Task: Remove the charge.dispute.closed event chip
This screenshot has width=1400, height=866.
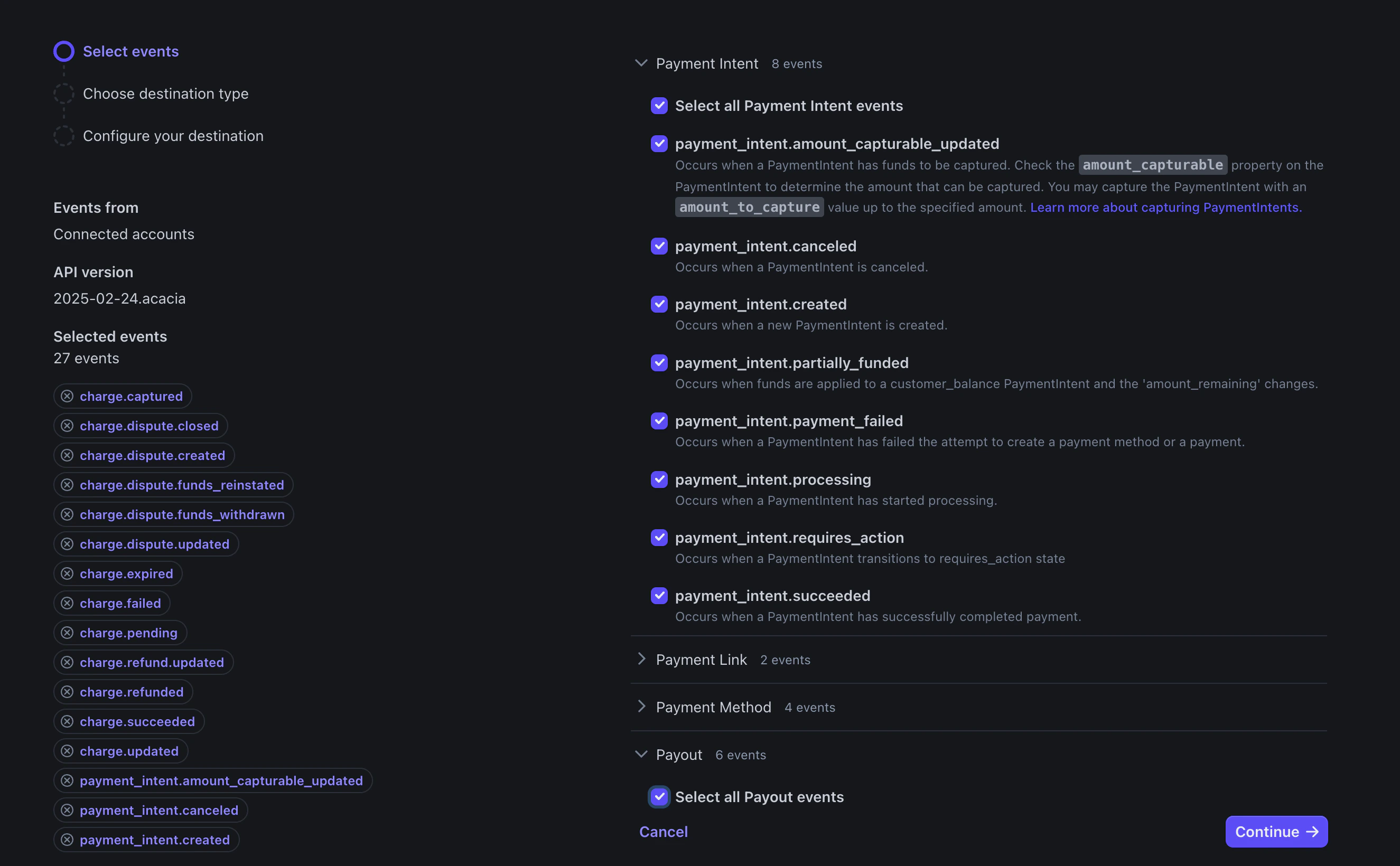Action: 68,426
